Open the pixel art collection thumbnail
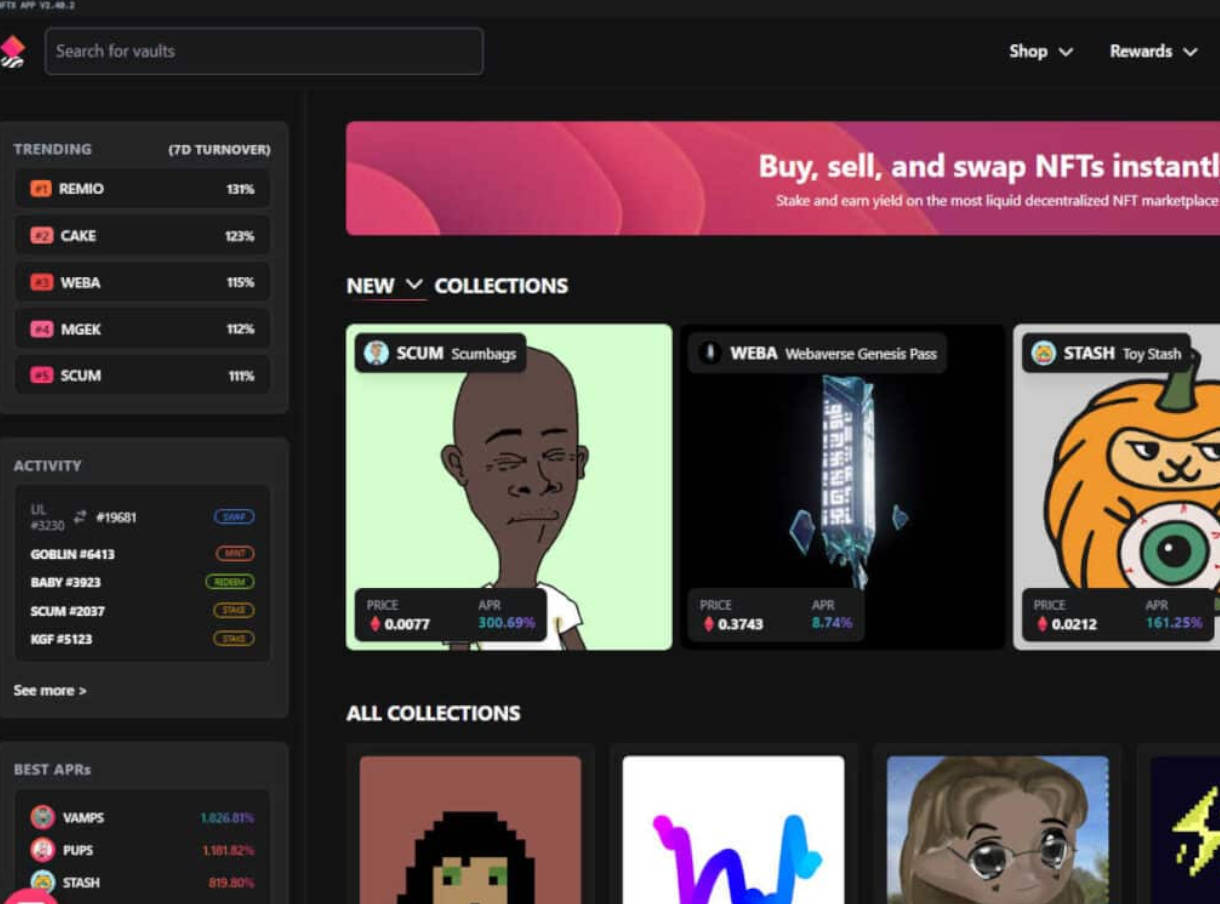The image size is (1220, 904). pos(470,830)
